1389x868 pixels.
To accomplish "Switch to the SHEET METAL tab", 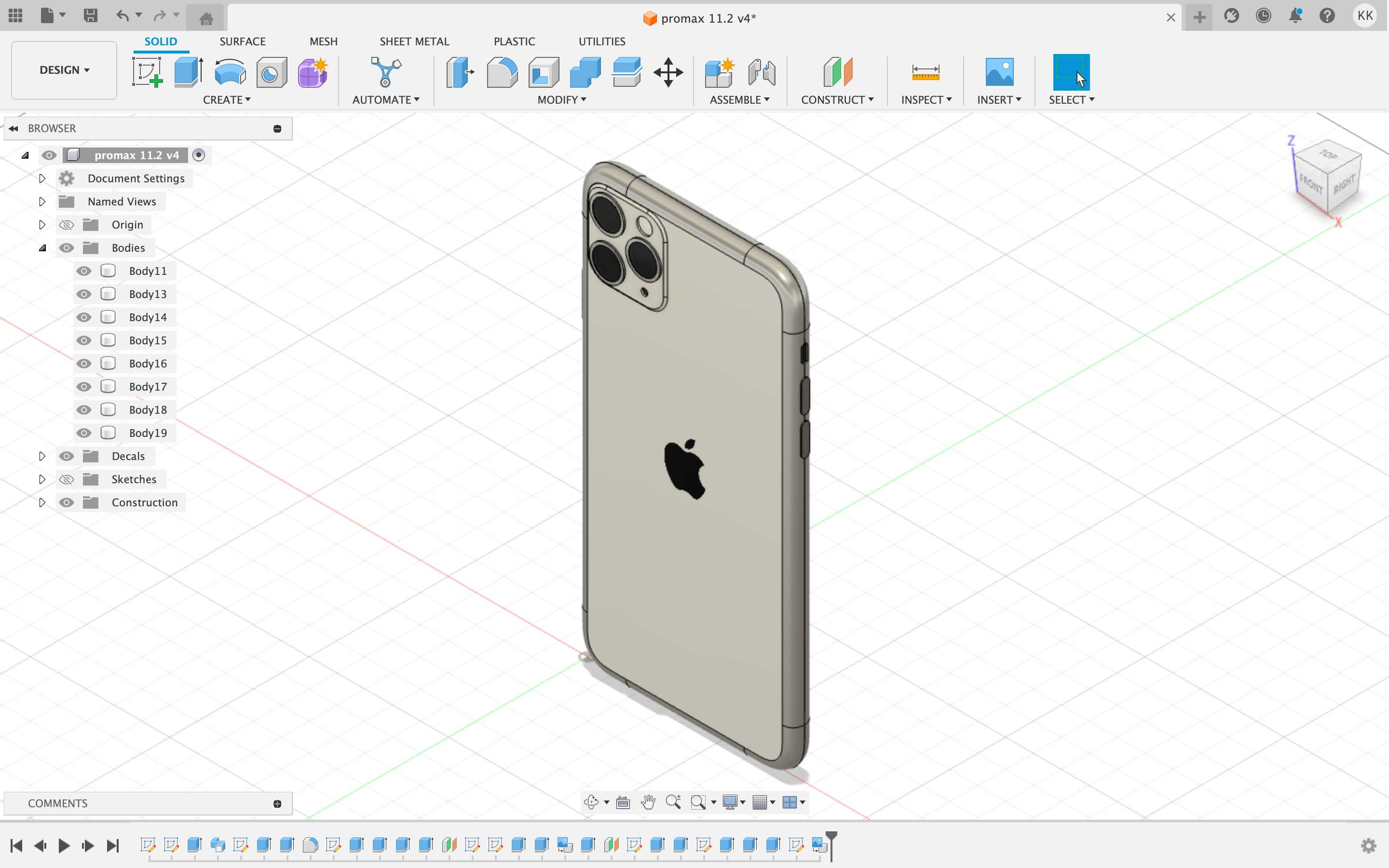I will click(414, 41).
